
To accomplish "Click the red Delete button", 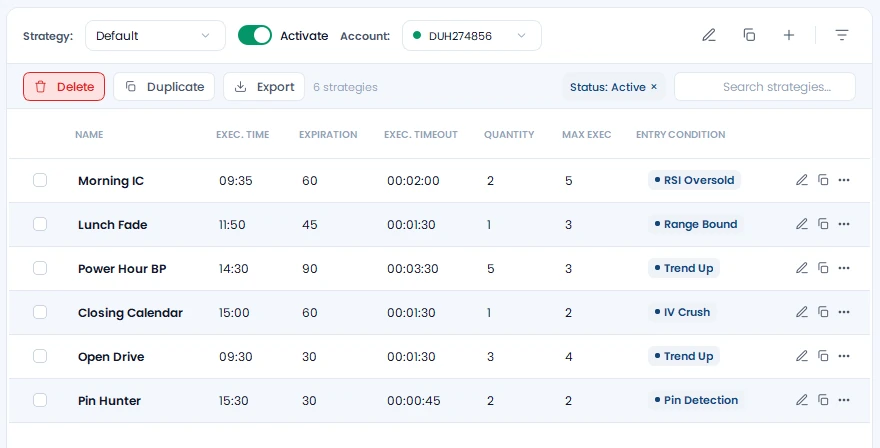I will click(64, 86).
